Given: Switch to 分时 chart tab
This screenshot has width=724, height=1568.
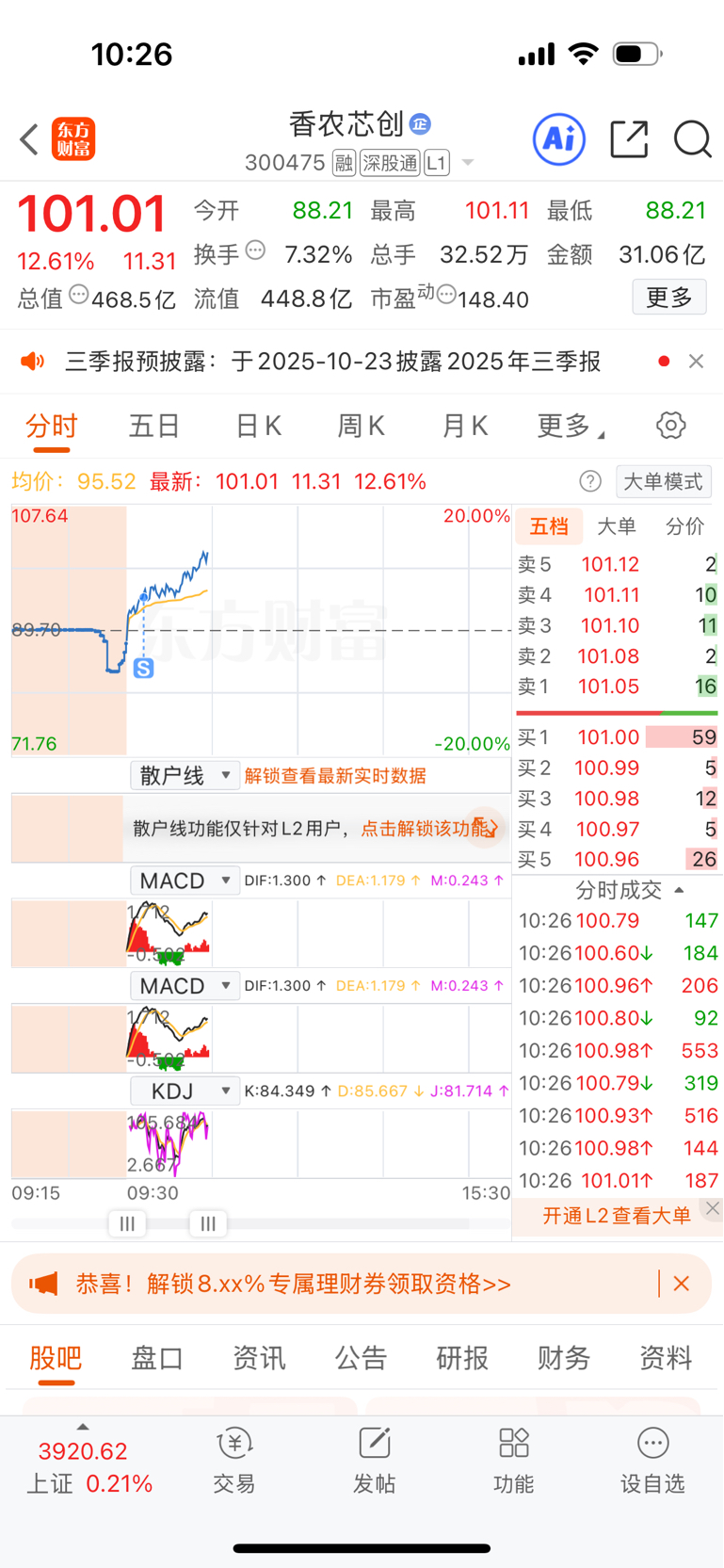Looking at the screenshot, I should tap(52, 427).
